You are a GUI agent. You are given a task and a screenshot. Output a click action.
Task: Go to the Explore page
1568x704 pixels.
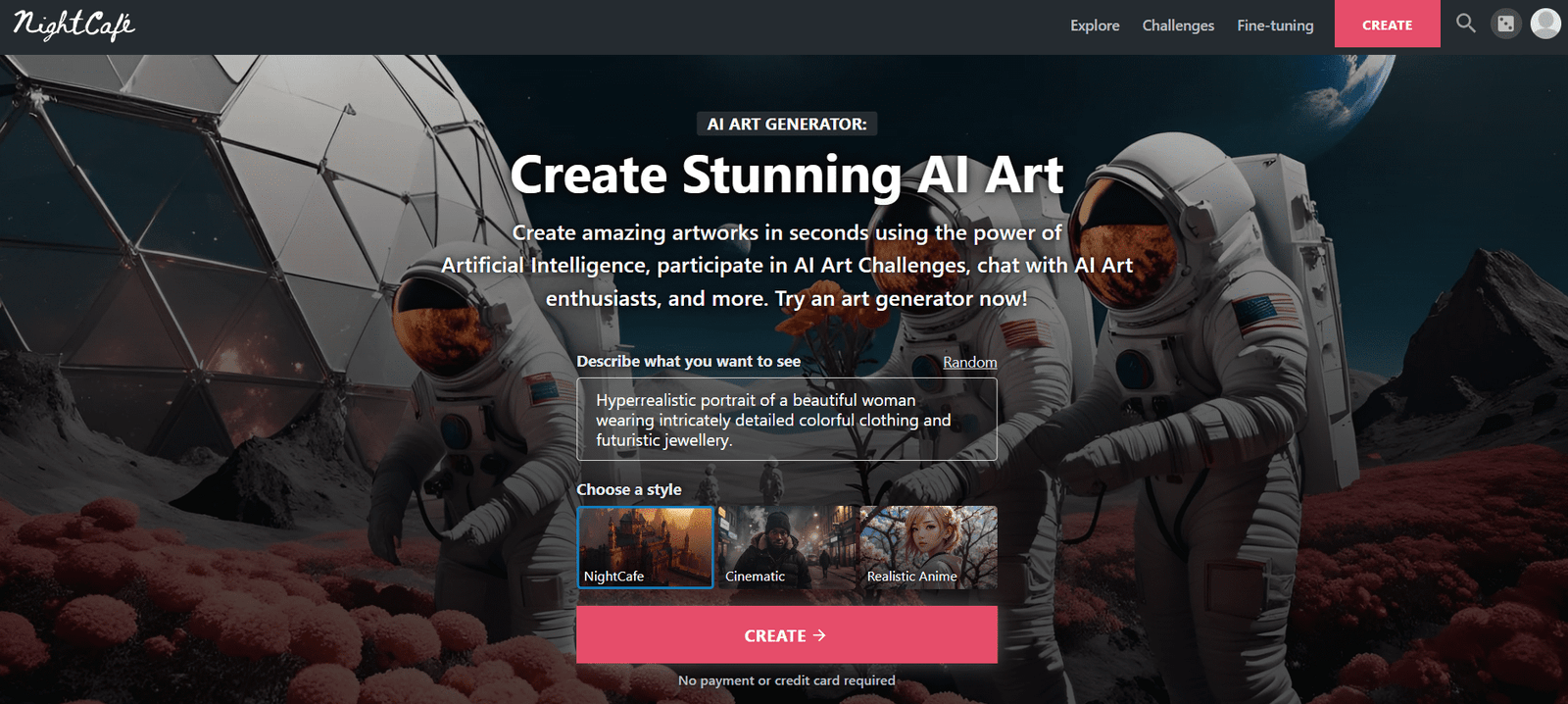pos(1095,25)
